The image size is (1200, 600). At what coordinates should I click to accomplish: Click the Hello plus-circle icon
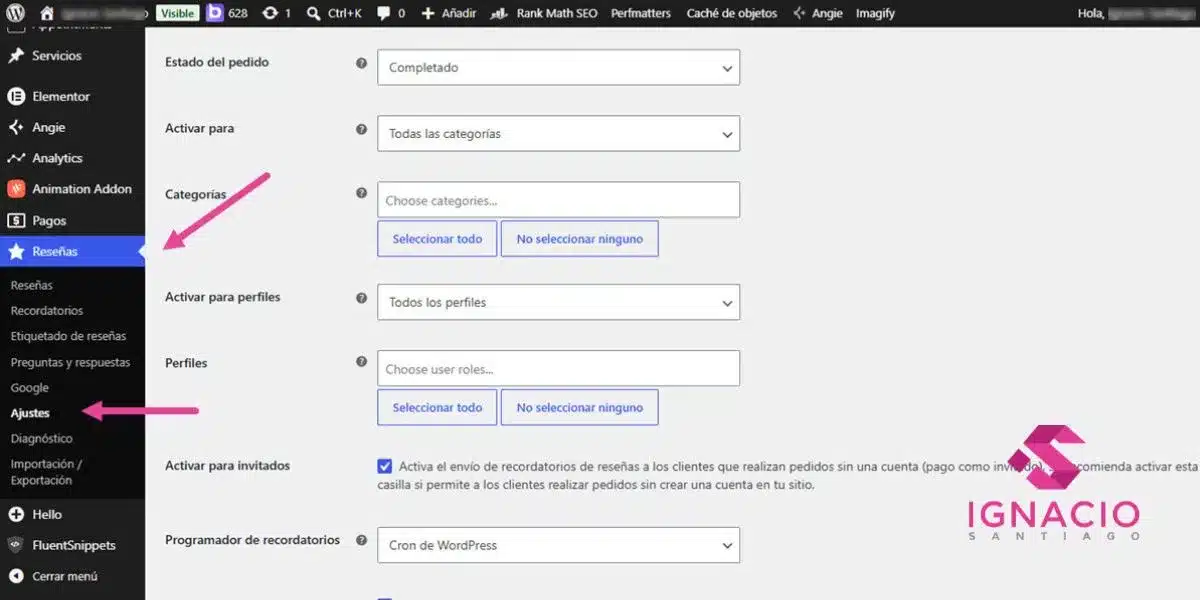tap(16, 515)
